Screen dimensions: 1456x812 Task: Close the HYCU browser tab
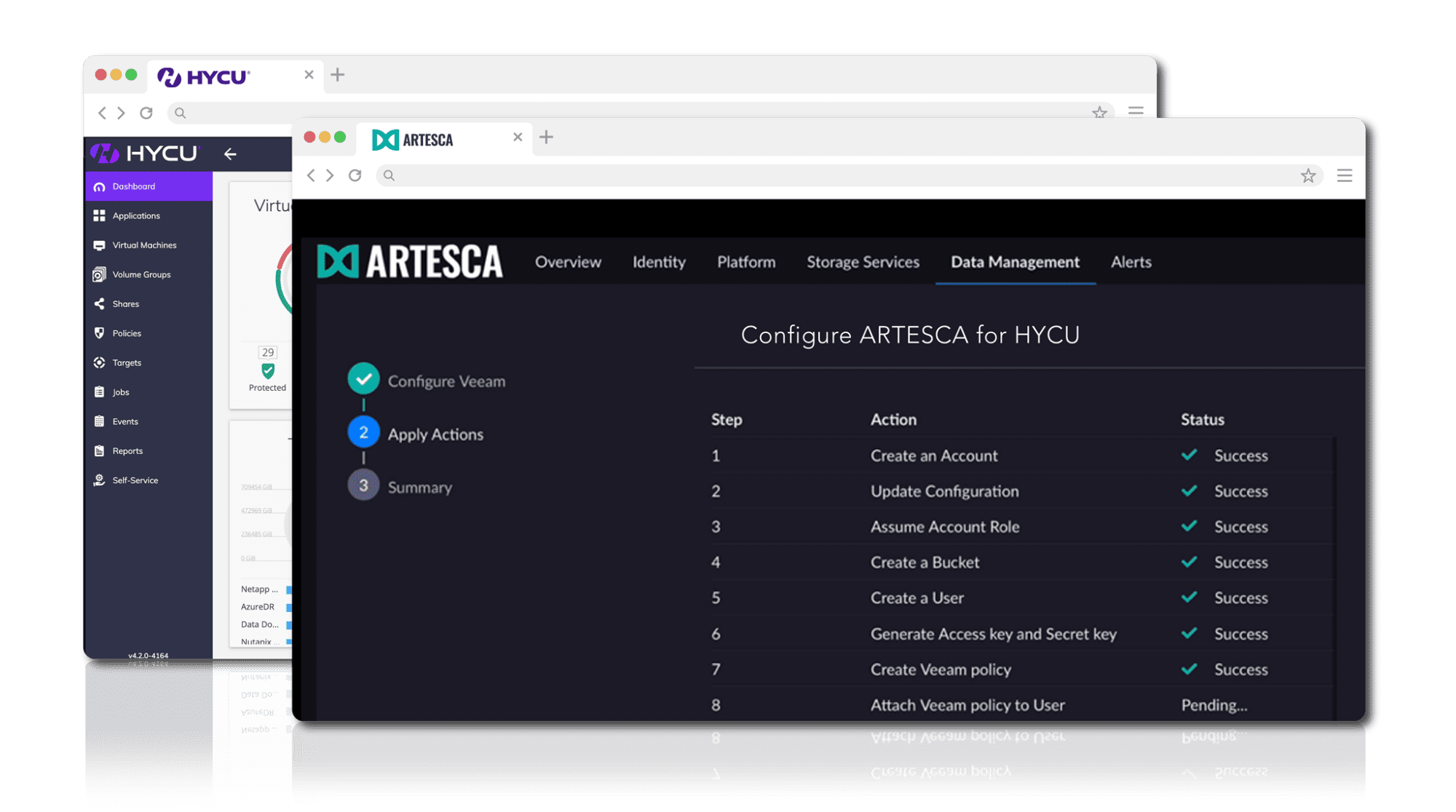click(x=309, y=74)
